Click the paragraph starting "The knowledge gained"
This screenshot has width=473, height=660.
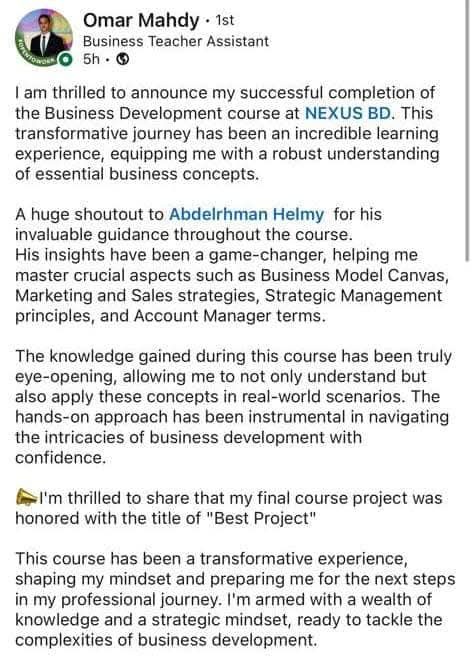click(234, 407)
